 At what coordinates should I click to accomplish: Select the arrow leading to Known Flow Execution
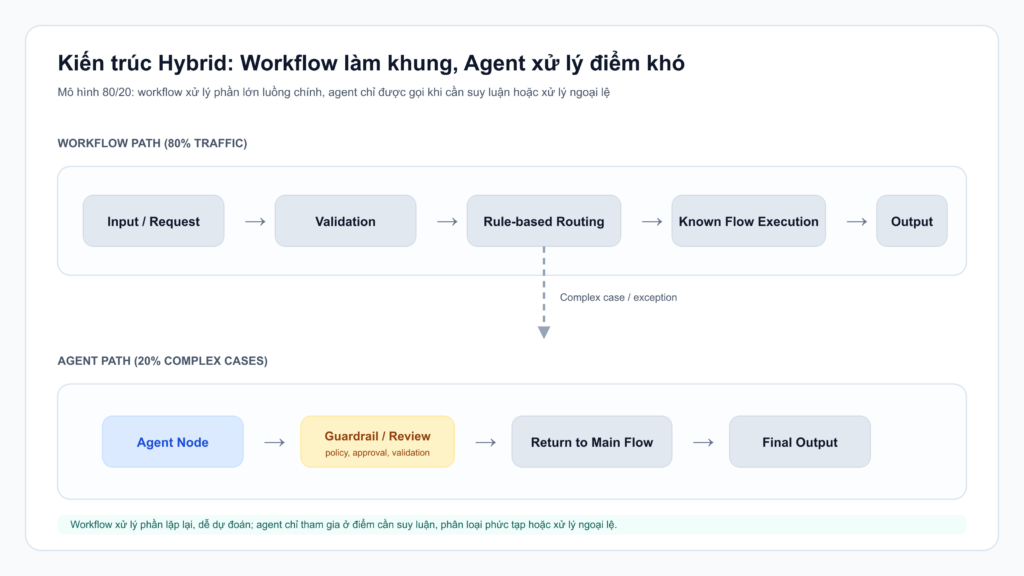pyautogui.click(x=654, y=220)
